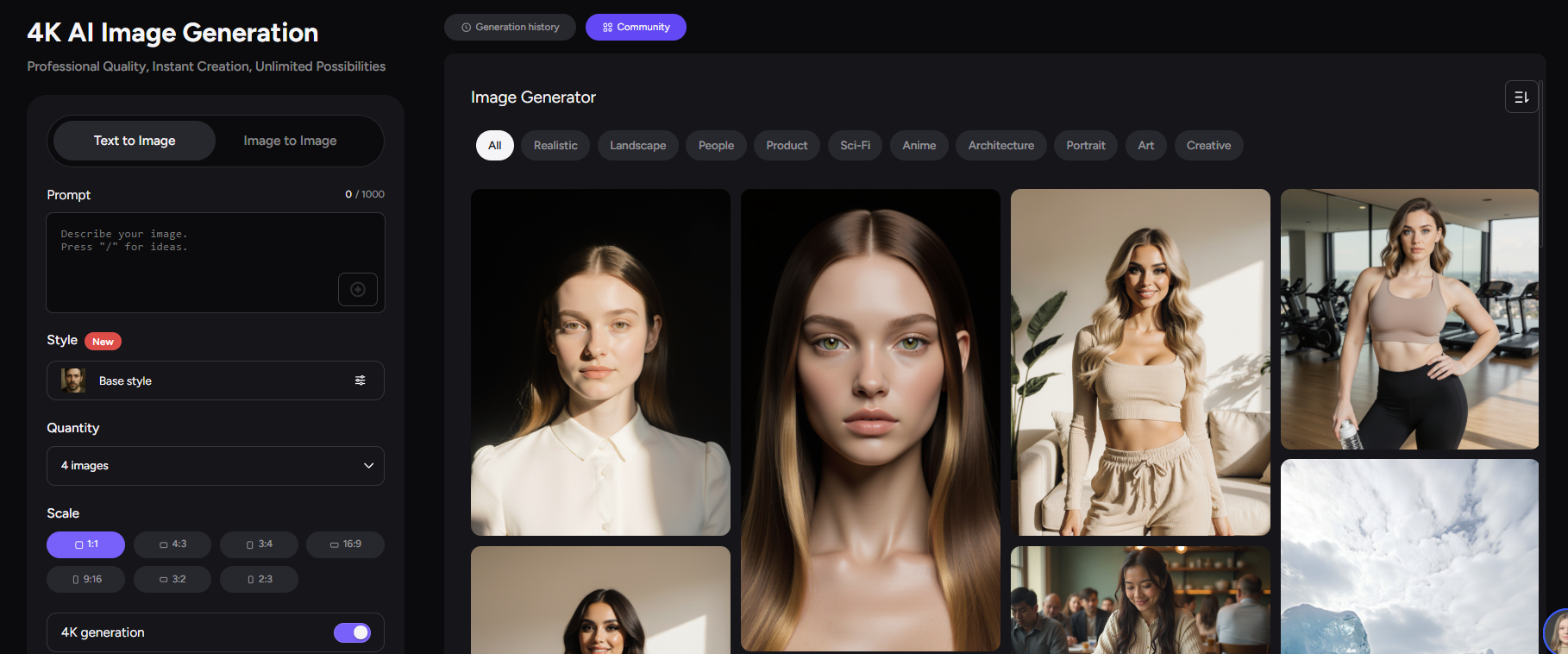
Task: Click the floating avatar assistant icon
Action: click(x=1558, y=632)
